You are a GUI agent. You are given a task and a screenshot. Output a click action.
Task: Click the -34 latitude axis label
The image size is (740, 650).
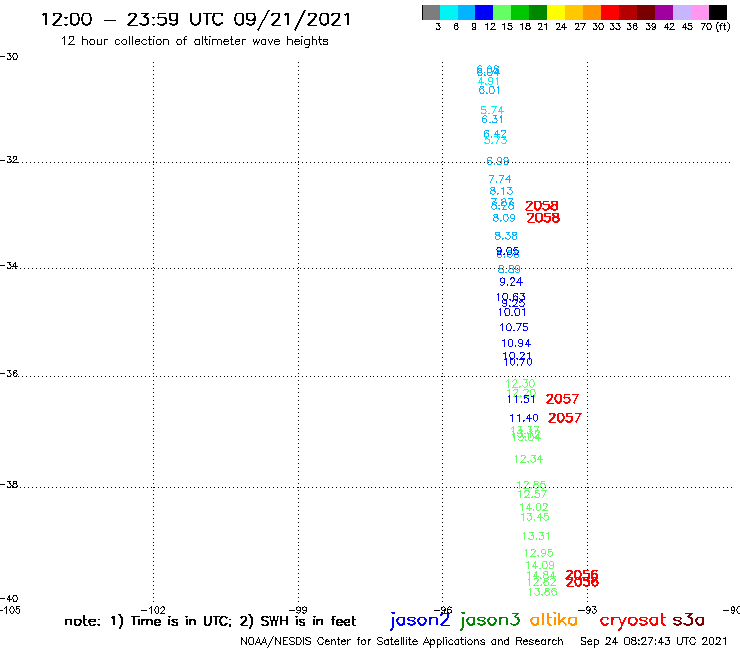point(9,265)
